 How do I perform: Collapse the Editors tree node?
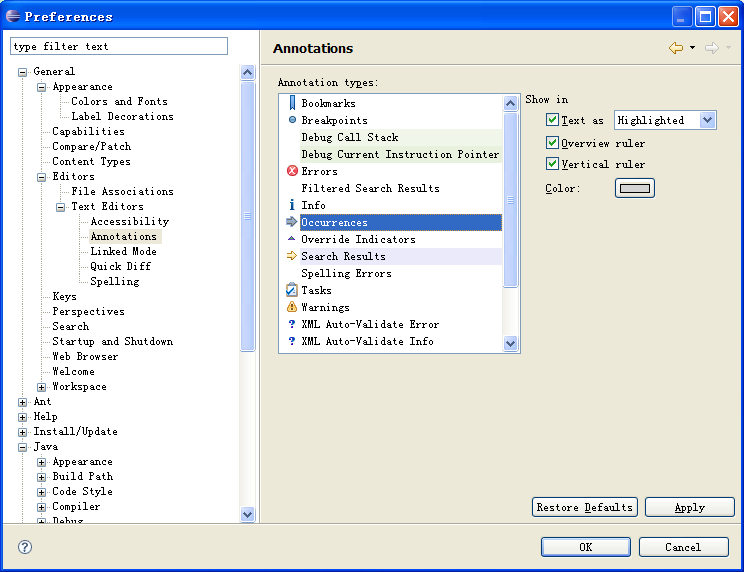pyautogui.click(x=41, y=177)
